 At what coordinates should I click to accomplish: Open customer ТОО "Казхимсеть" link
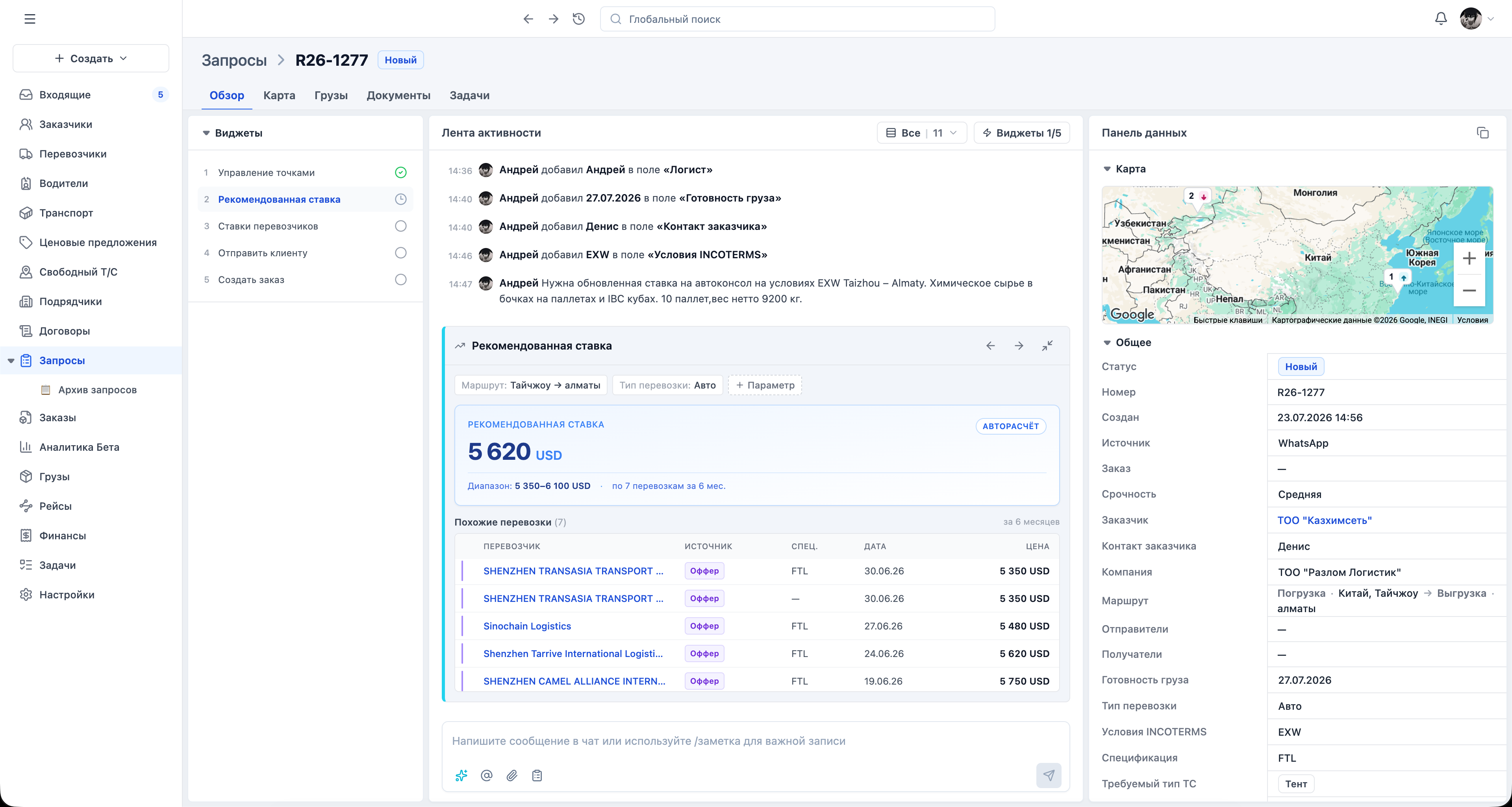(x=1324, y=520)
